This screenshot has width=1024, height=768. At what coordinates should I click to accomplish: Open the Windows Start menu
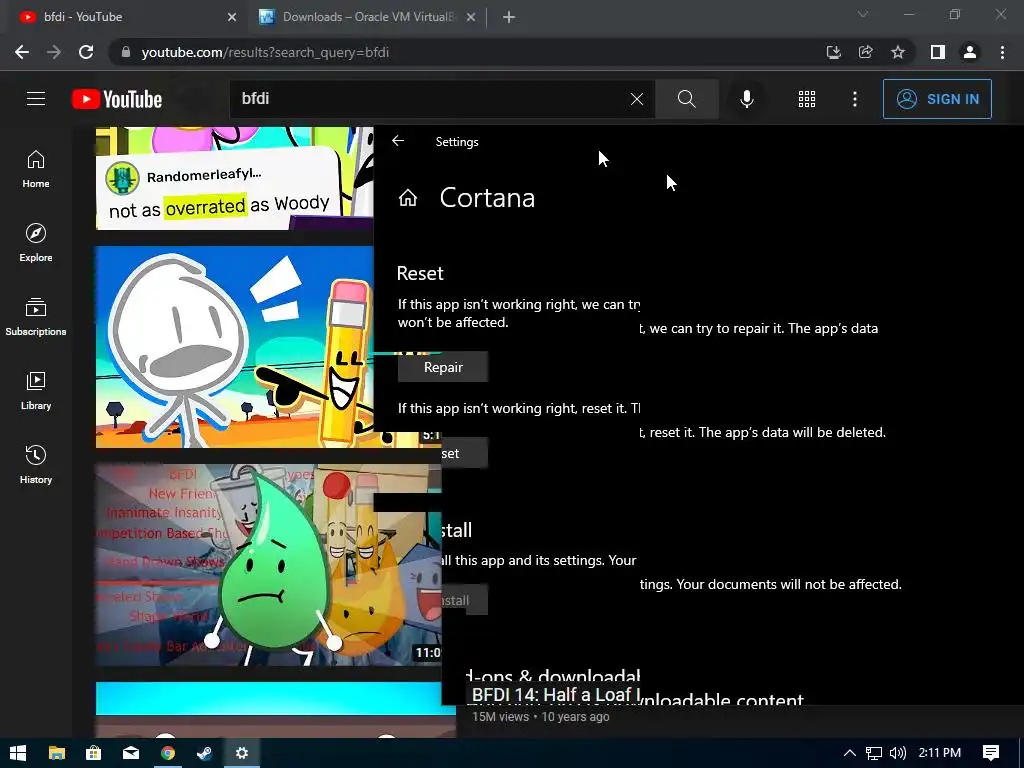click(x=18, y=753)
